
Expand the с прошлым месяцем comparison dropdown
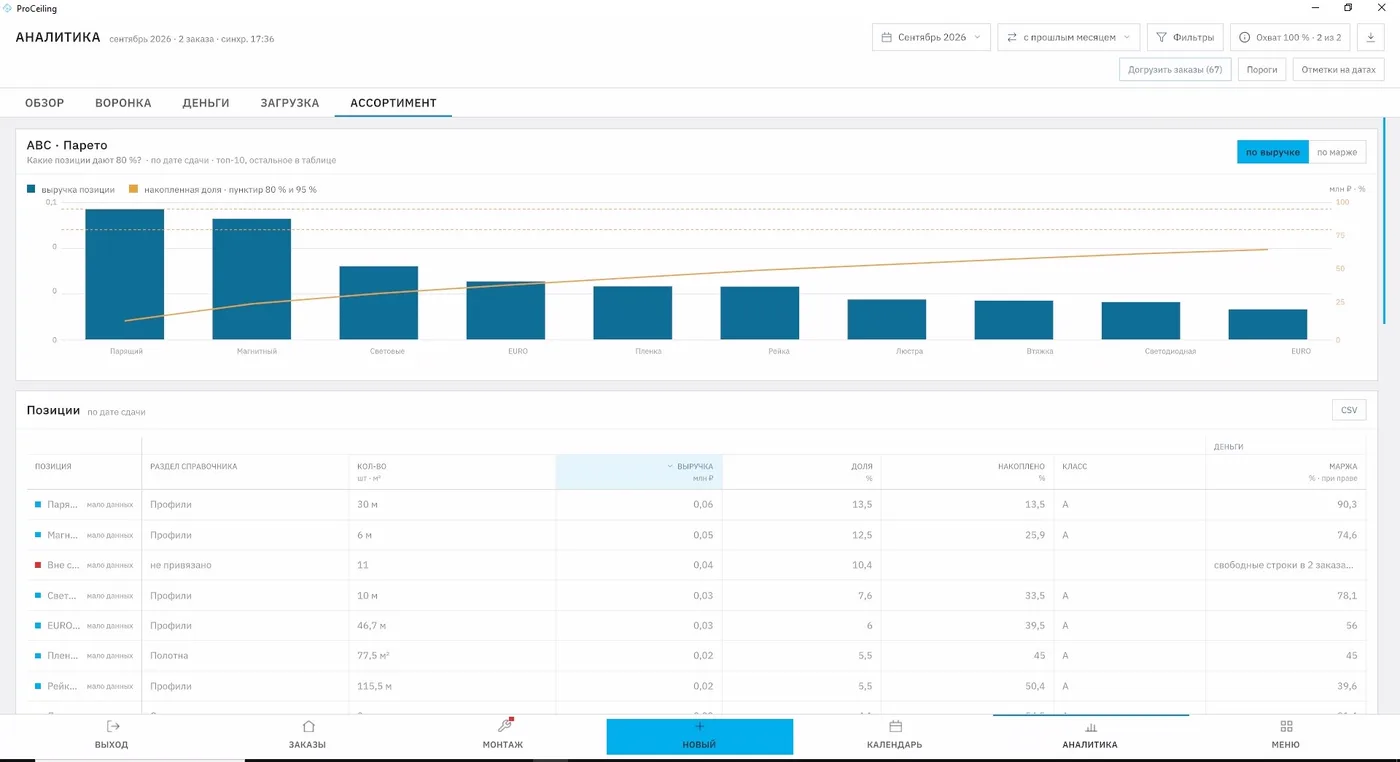tap(1068, 37)
